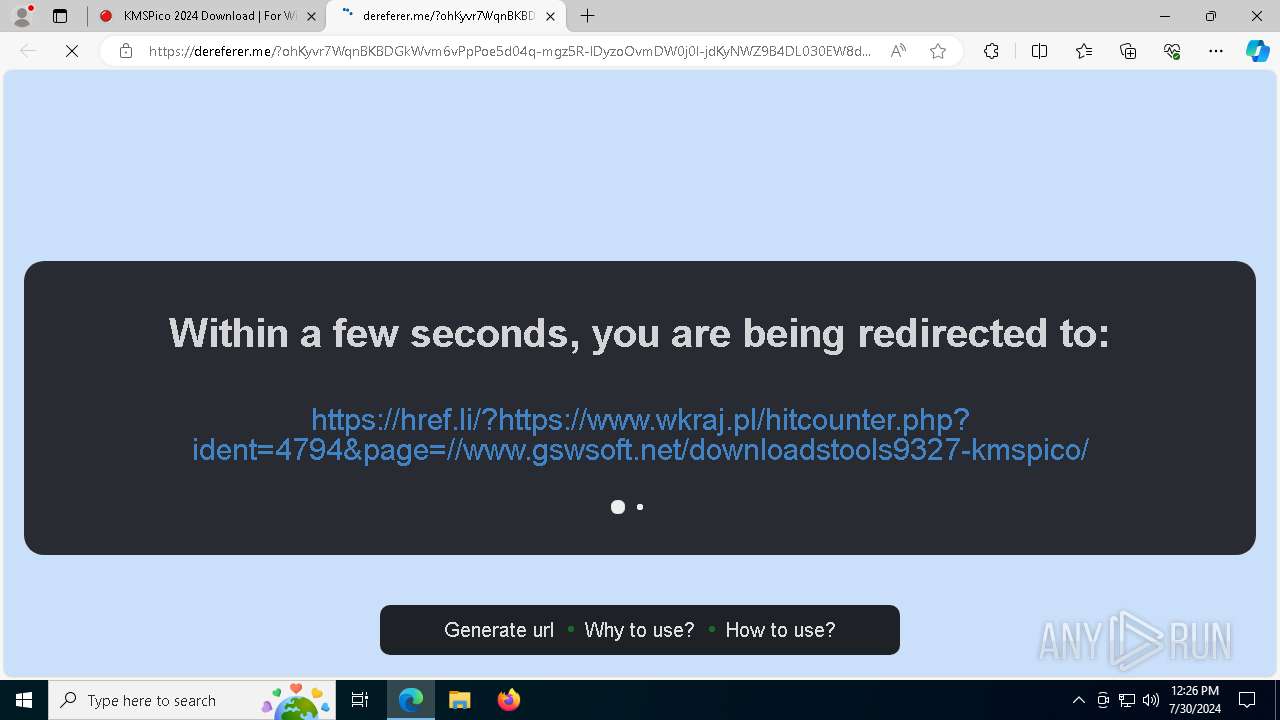Open the Favorites list icon
This screenshot has width=1280, height=720.
(x=1084, y=51)
